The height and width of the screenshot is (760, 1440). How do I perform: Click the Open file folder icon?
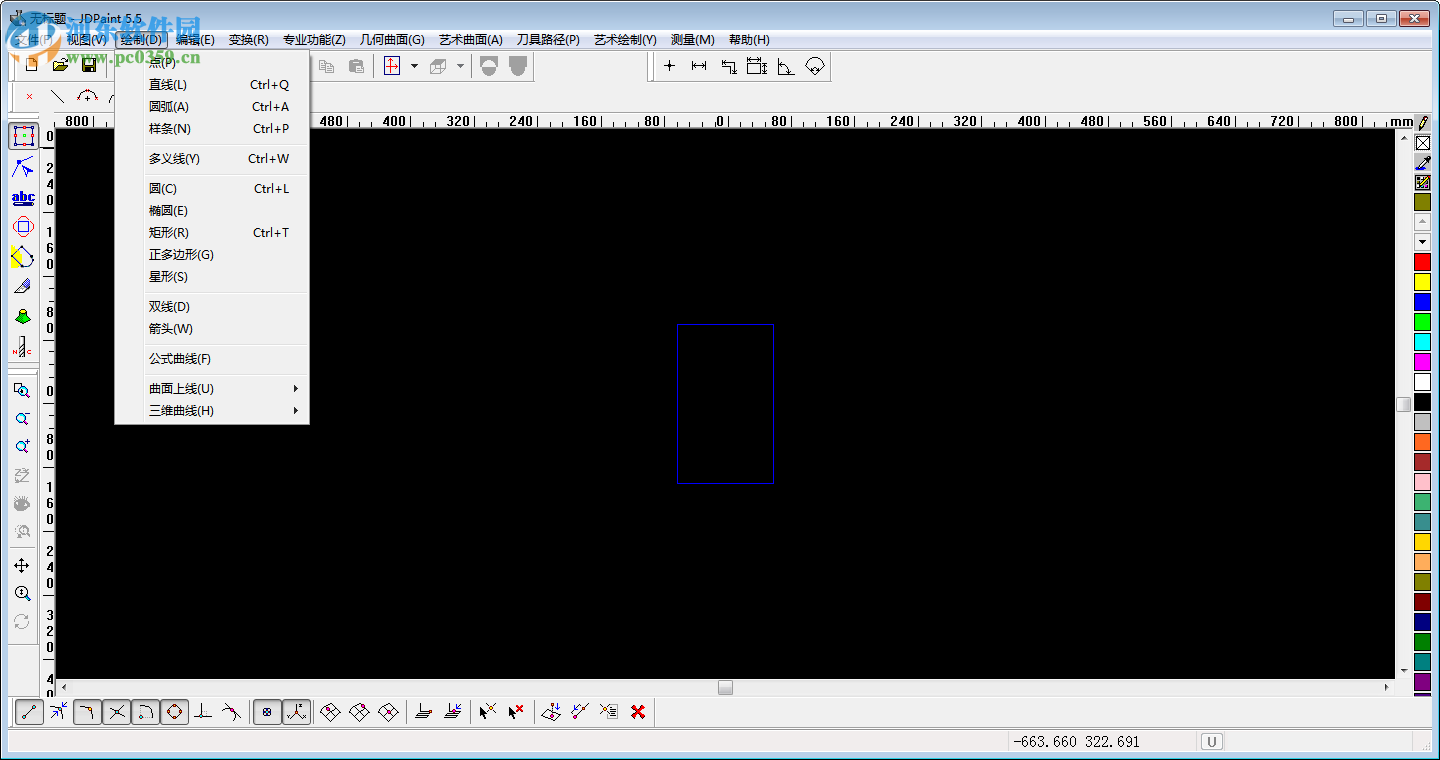[x=59, y=64]
